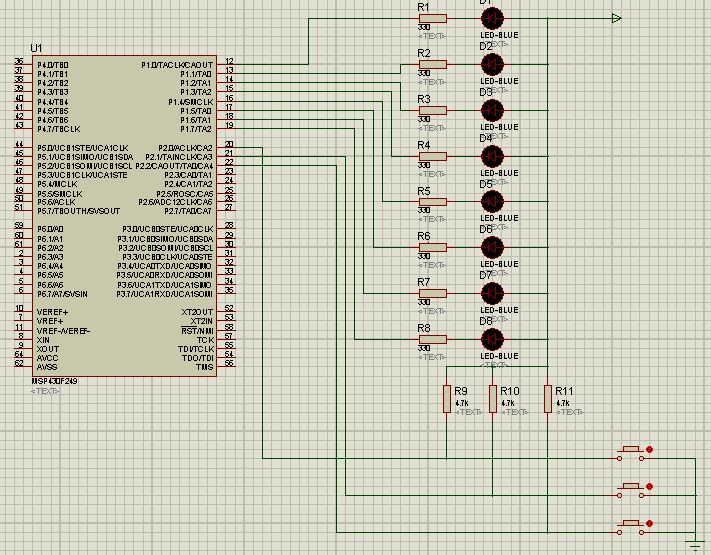Click push button wired to R9 line
The width and height of the screenshot is (711, 555).
point(631,453)
